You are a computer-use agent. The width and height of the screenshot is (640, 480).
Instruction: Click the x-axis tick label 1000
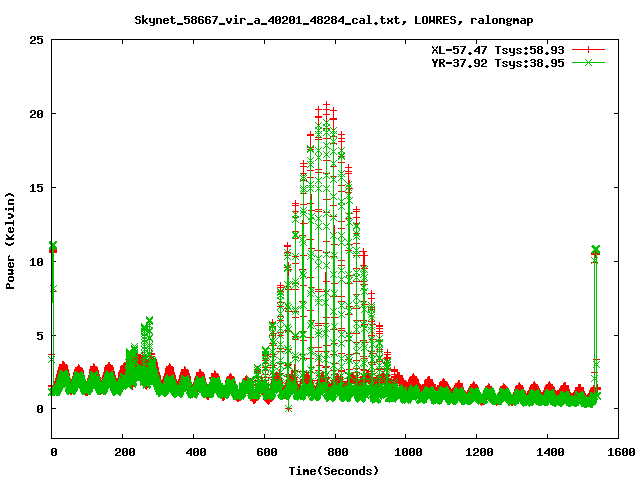[x=408, y=452]
